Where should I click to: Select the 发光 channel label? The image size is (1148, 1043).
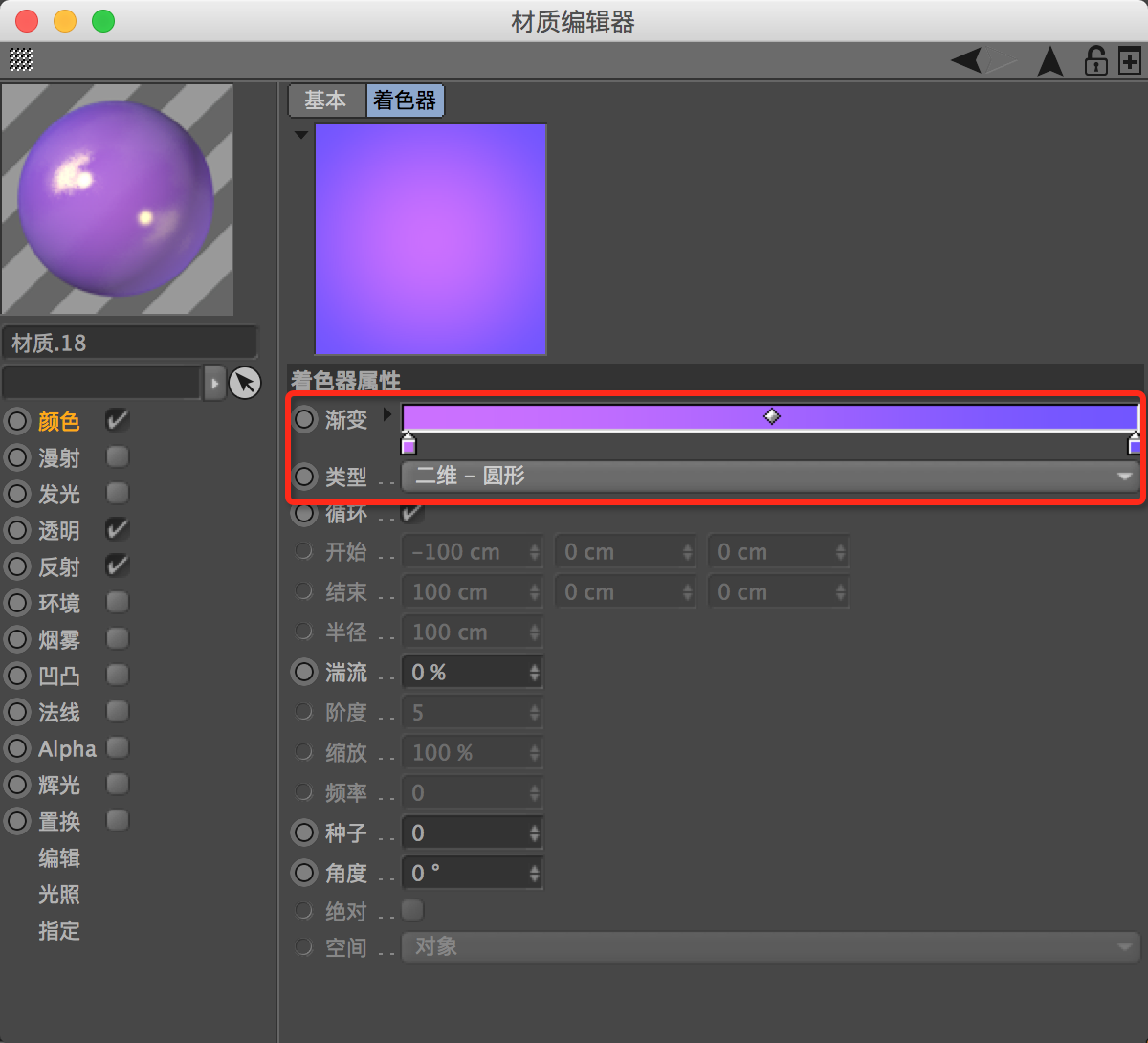[x=59, y=494]
